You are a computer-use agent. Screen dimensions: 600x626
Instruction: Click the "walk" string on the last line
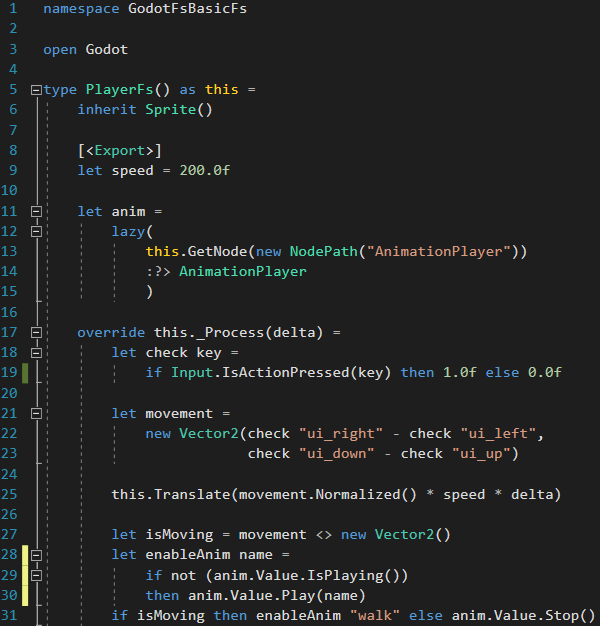tap(385, 615)
